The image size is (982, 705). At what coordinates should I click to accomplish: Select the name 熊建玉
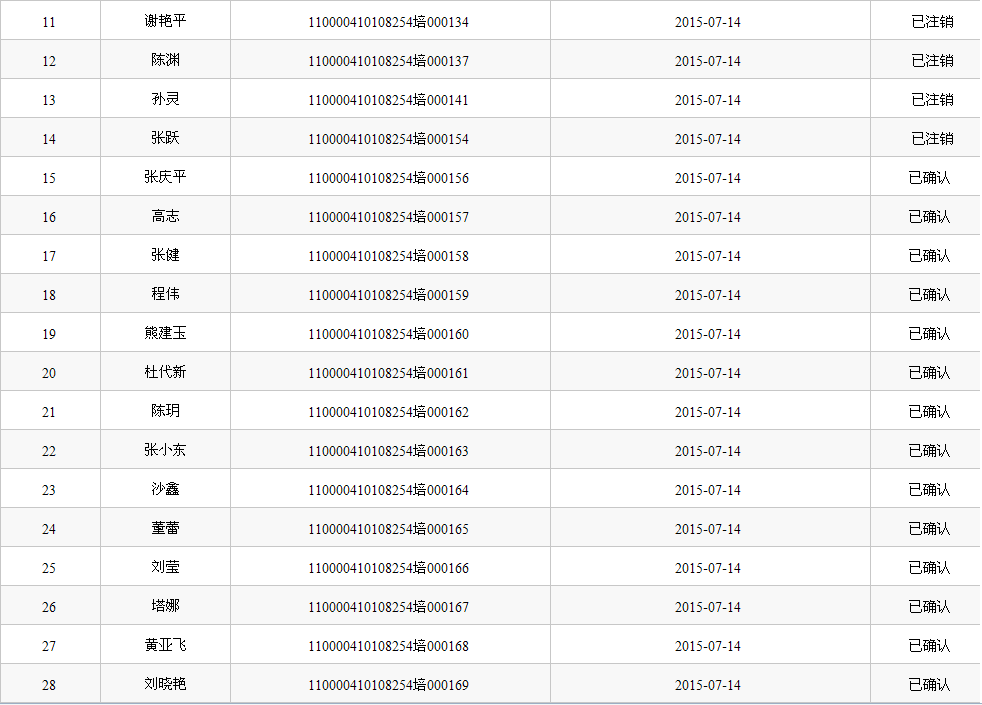[165, 334]
